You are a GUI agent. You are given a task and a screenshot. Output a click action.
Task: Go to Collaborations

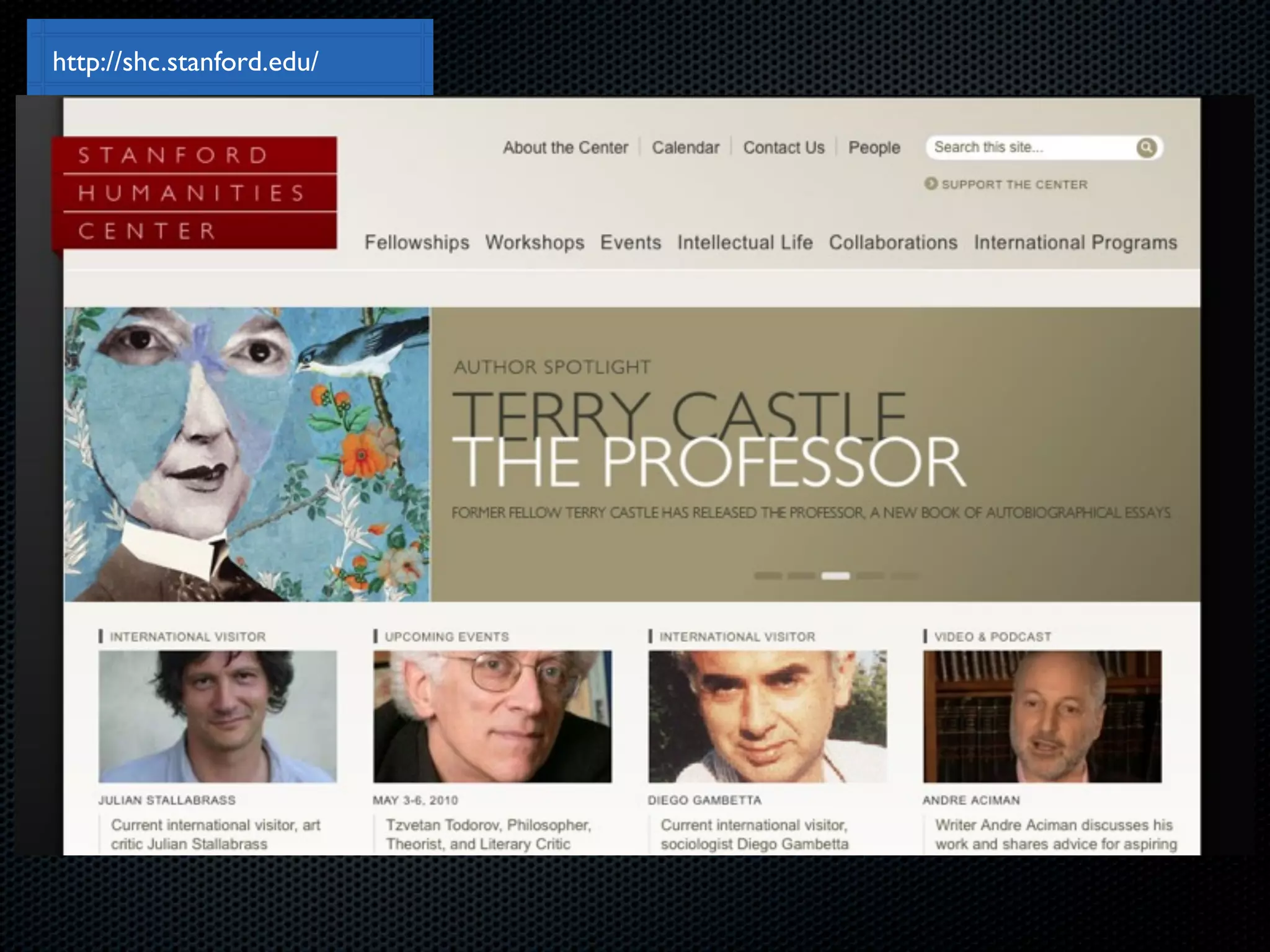coord(893,242)
